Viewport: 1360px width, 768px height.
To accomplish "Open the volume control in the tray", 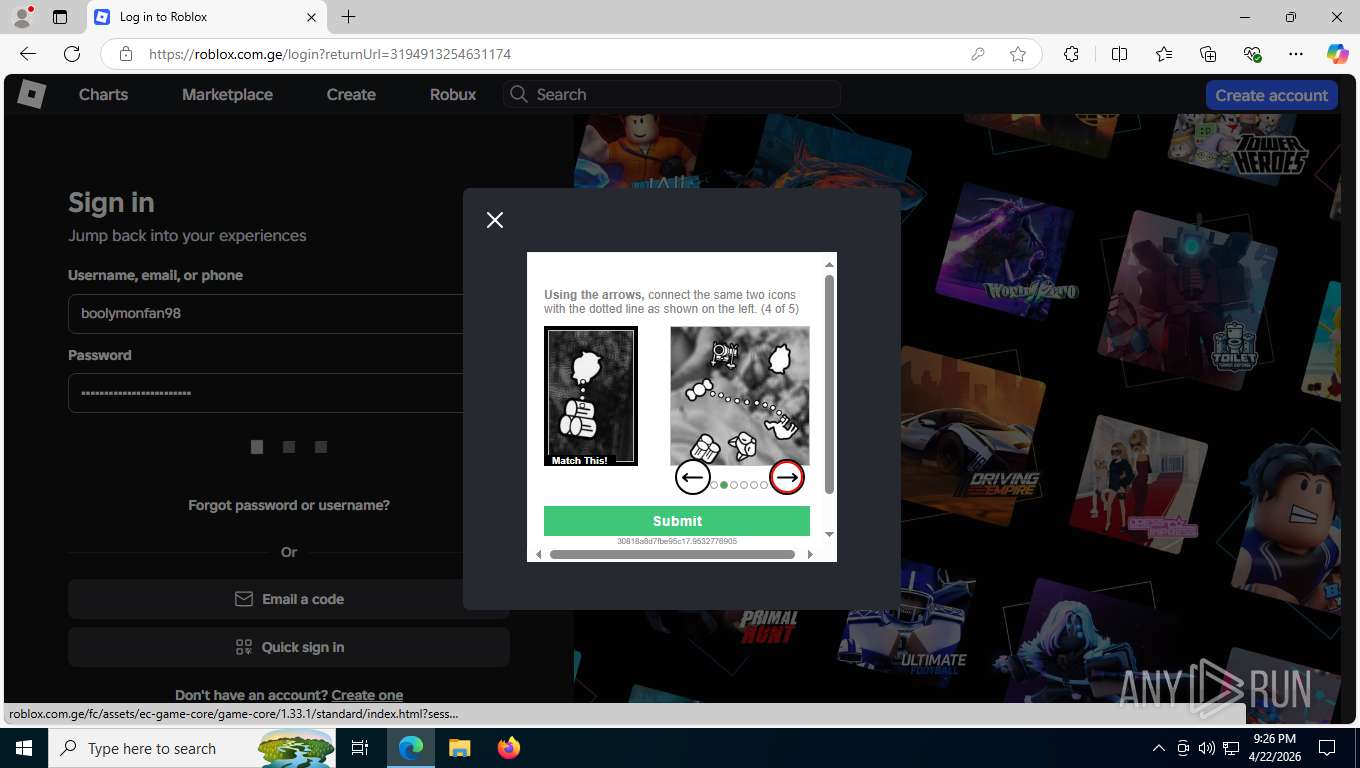I will pos(1207,748).
